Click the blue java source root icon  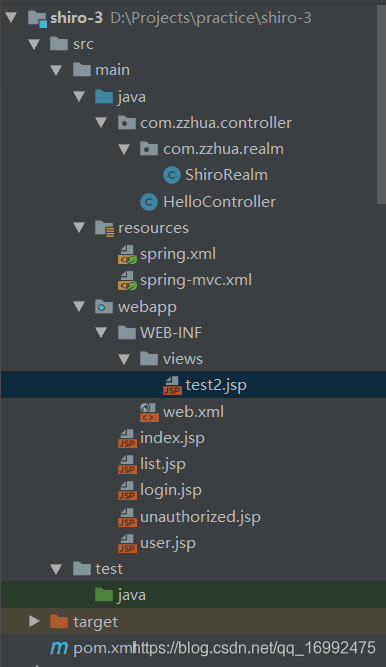point(104,97)
